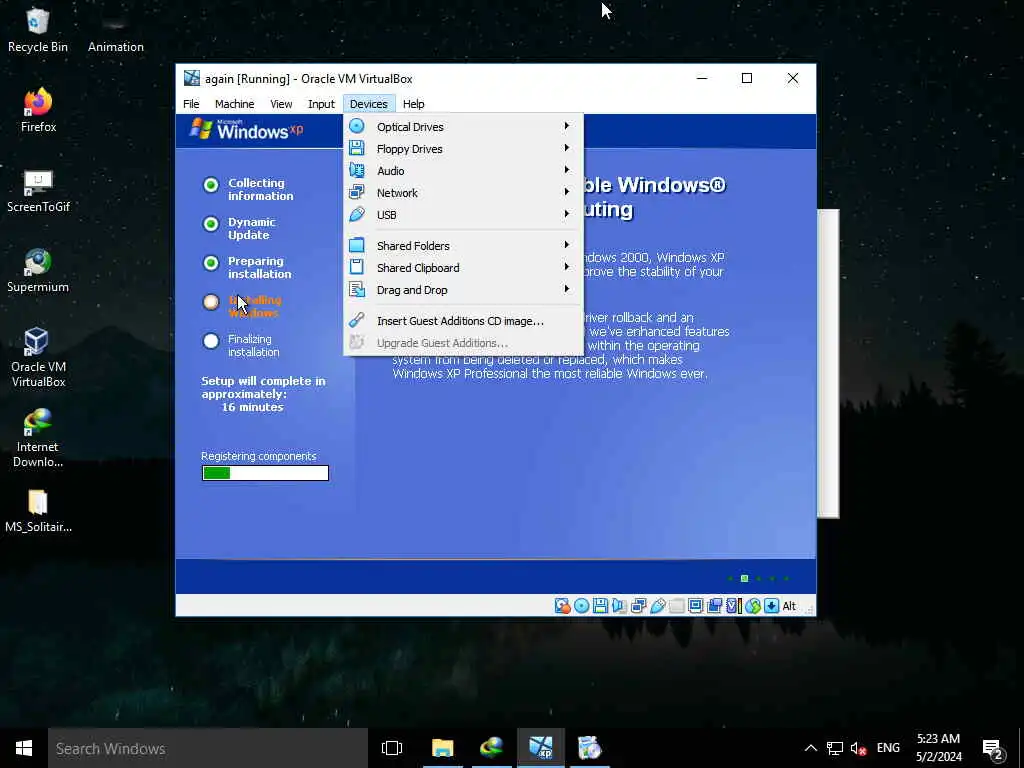1024x768 pixels.
Task: Expand the Shared Folders submenu arrow
Action: coord(566,245)
